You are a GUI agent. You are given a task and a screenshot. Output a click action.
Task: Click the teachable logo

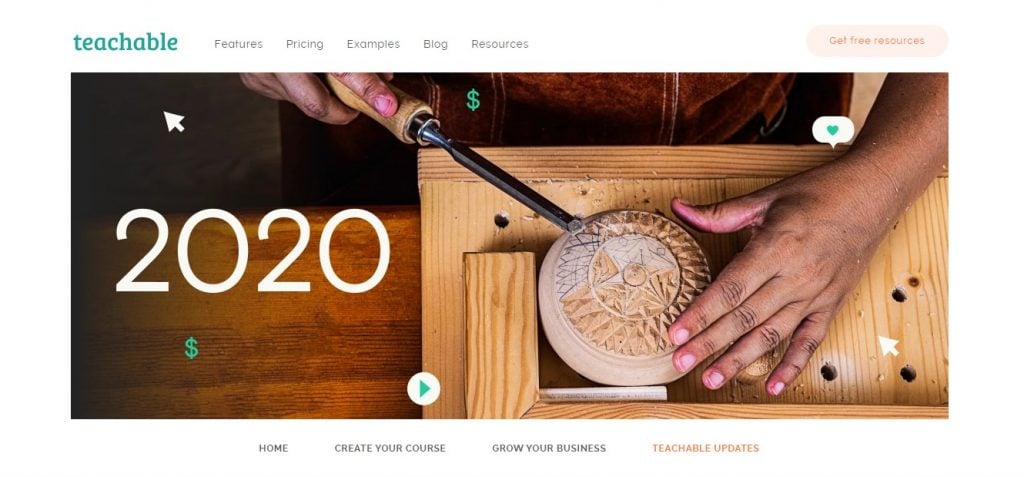tap(125, 42)
